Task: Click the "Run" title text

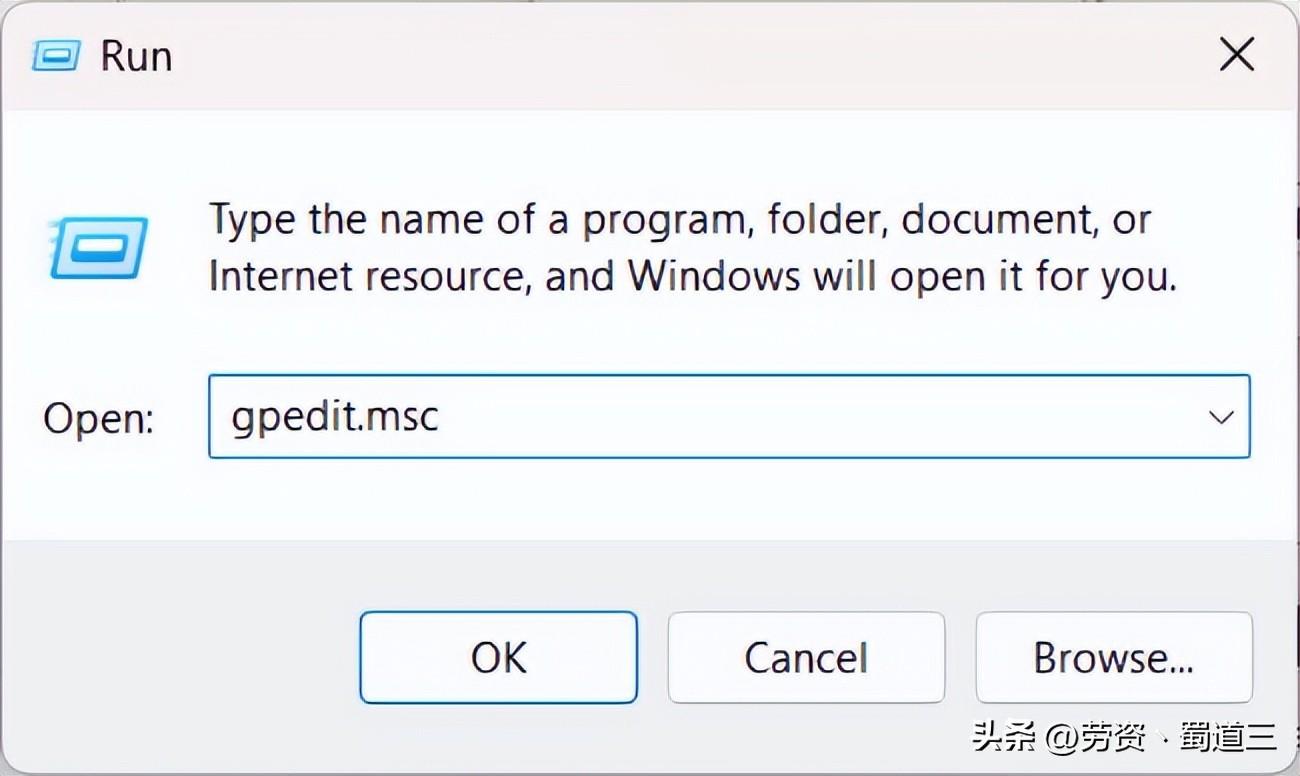Action: click(136, 56)
